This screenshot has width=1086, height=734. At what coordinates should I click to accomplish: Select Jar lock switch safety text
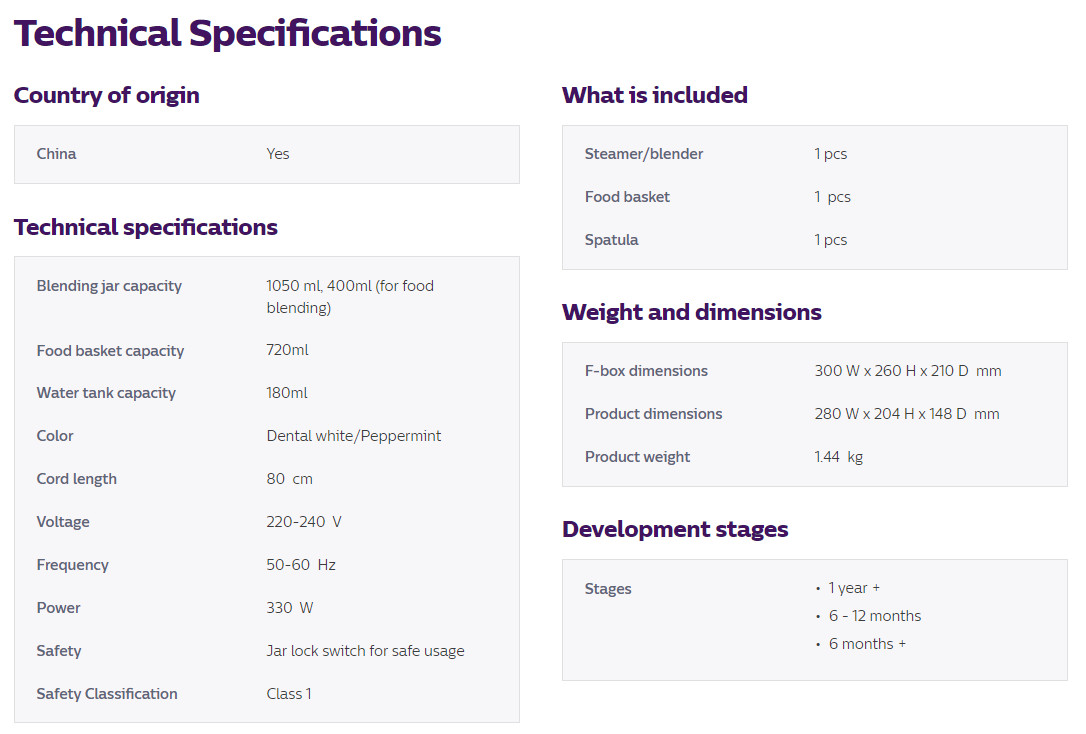point(365,651)
